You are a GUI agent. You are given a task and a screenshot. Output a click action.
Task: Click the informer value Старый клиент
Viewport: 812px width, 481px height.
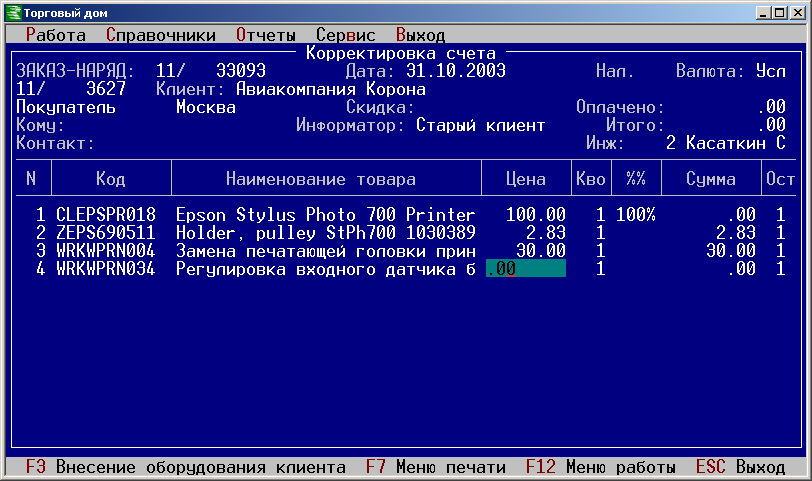pyautogui.click(x=481, y=125)
